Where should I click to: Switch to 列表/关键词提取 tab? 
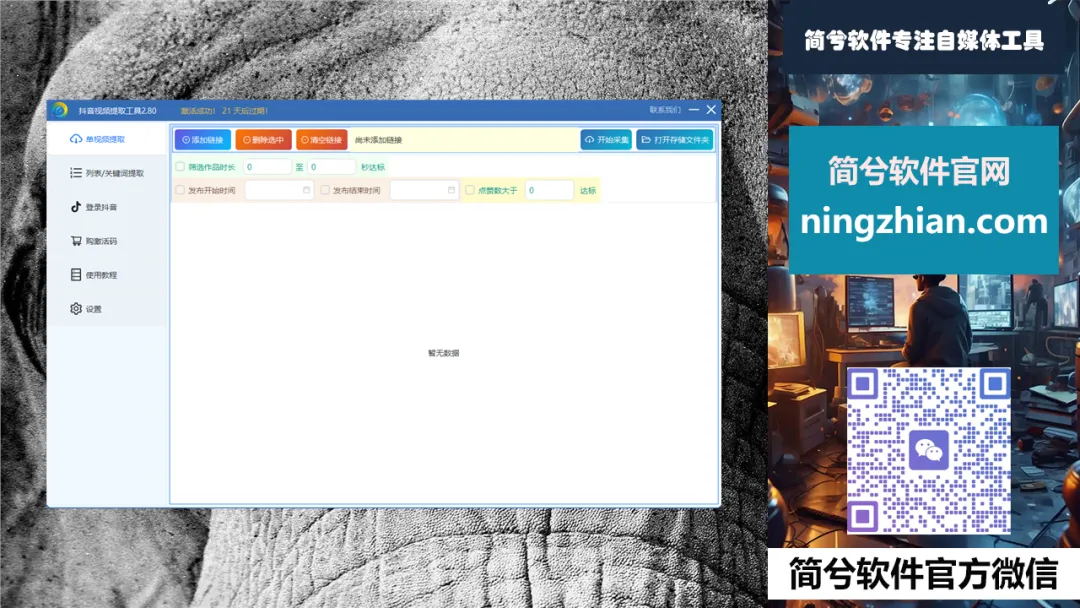[107, 173]
